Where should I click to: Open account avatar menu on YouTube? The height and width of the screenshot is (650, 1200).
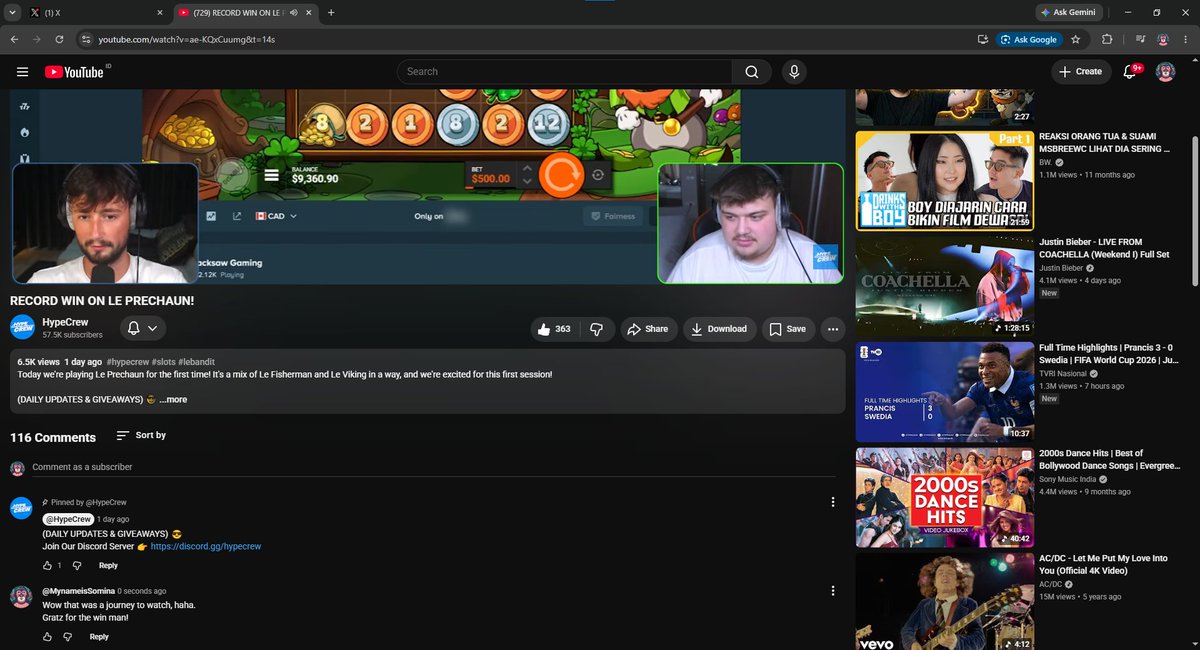pos(1165,72)
